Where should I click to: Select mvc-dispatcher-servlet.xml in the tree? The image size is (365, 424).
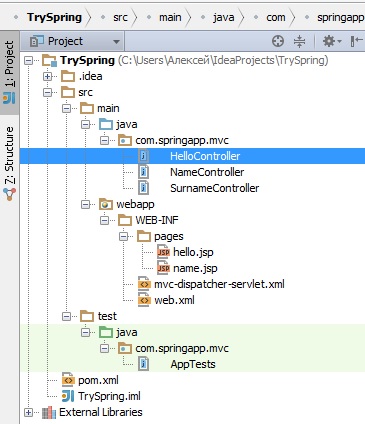click(219, 284)
